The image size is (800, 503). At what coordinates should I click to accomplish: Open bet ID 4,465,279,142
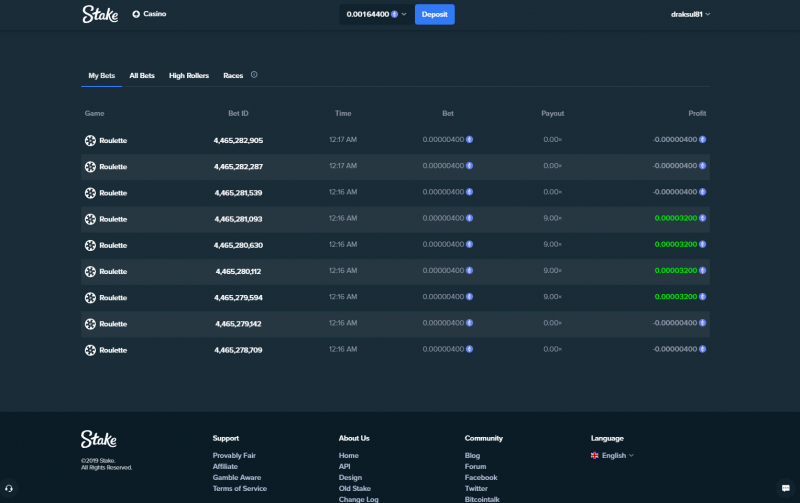click(238, 324)
